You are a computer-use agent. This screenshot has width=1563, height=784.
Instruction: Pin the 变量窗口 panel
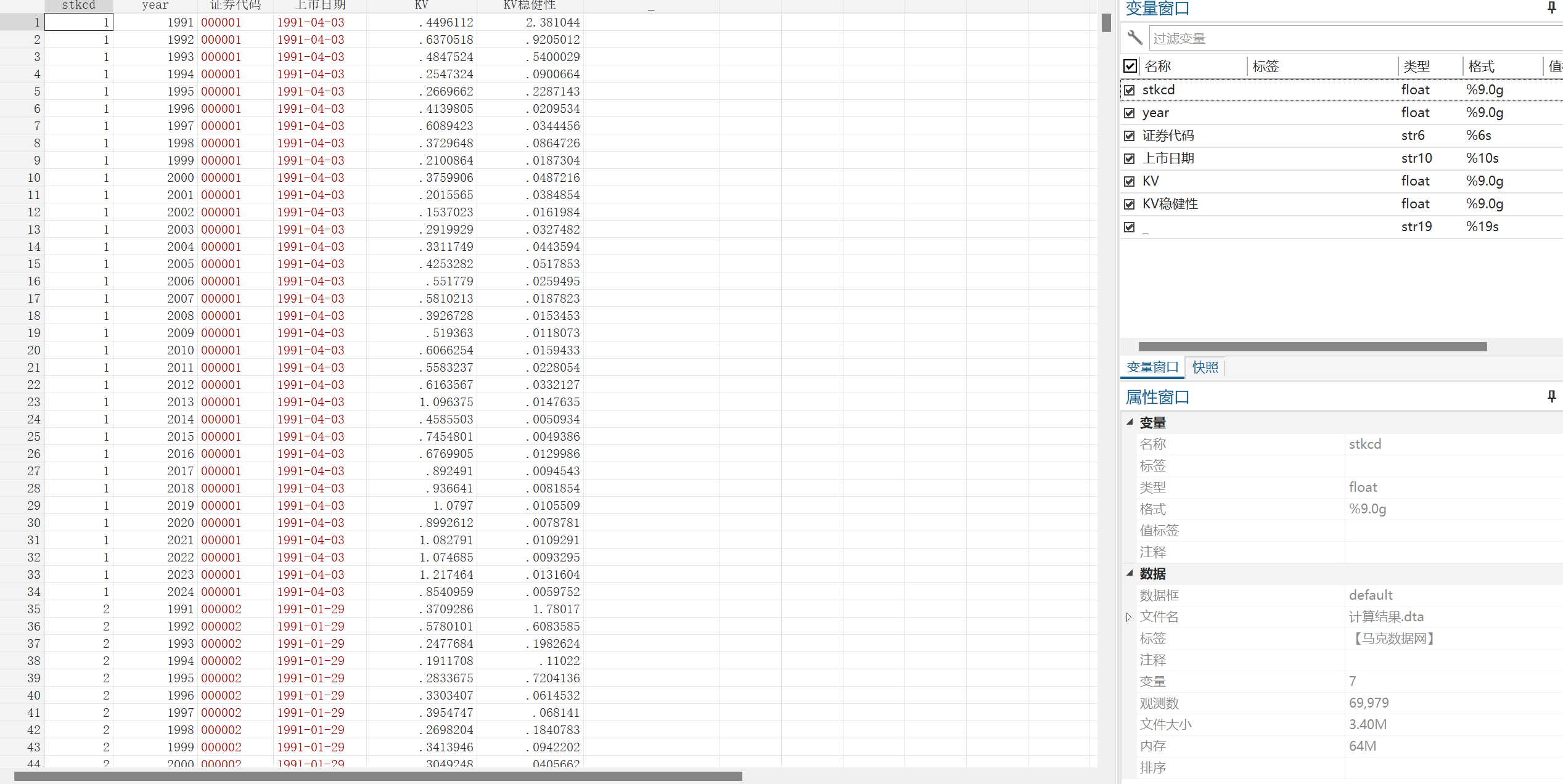(1551, 7)
